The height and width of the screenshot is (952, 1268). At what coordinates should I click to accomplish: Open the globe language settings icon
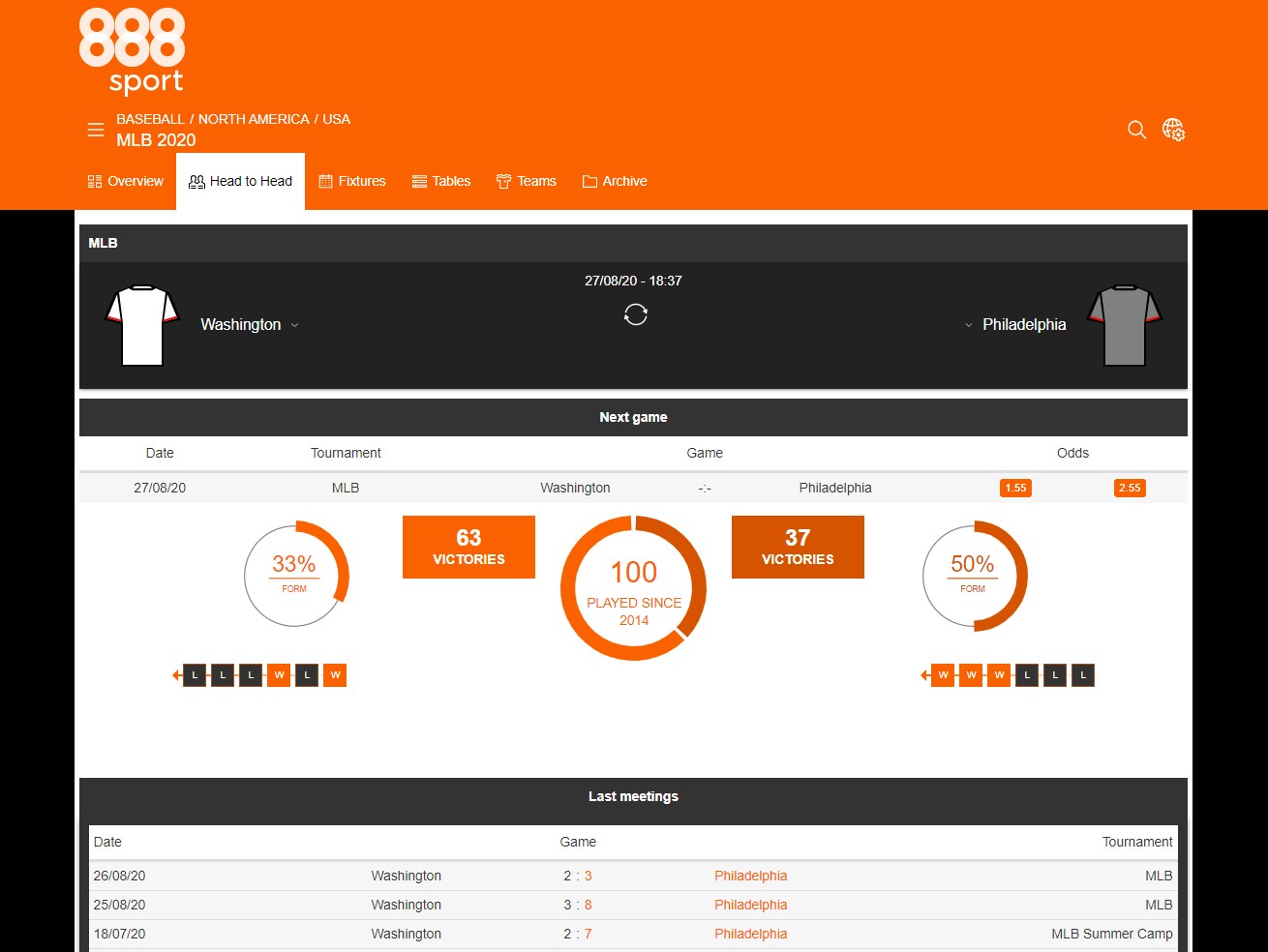1174,130
